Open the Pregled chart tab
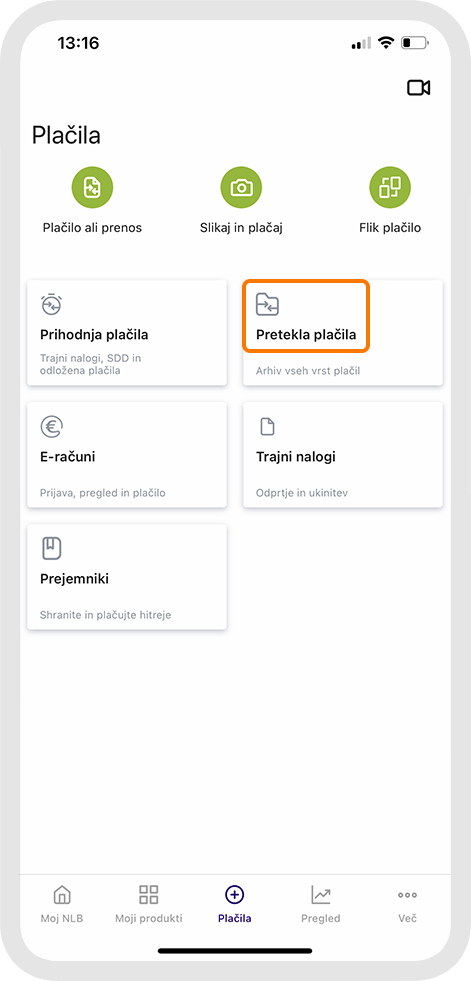This screenshot has width=471, height=981. (321, 905)
